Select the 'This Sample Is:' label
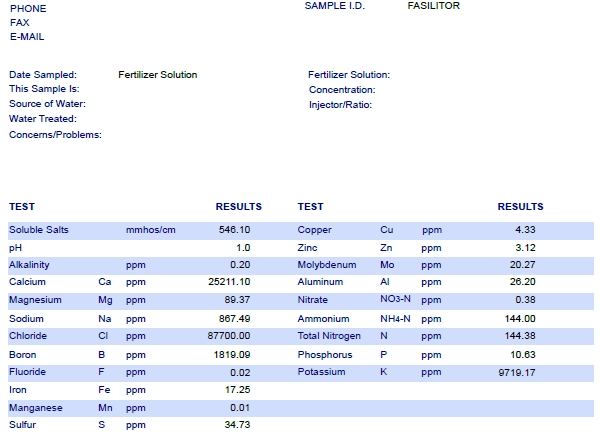 [x=44, y=89]
